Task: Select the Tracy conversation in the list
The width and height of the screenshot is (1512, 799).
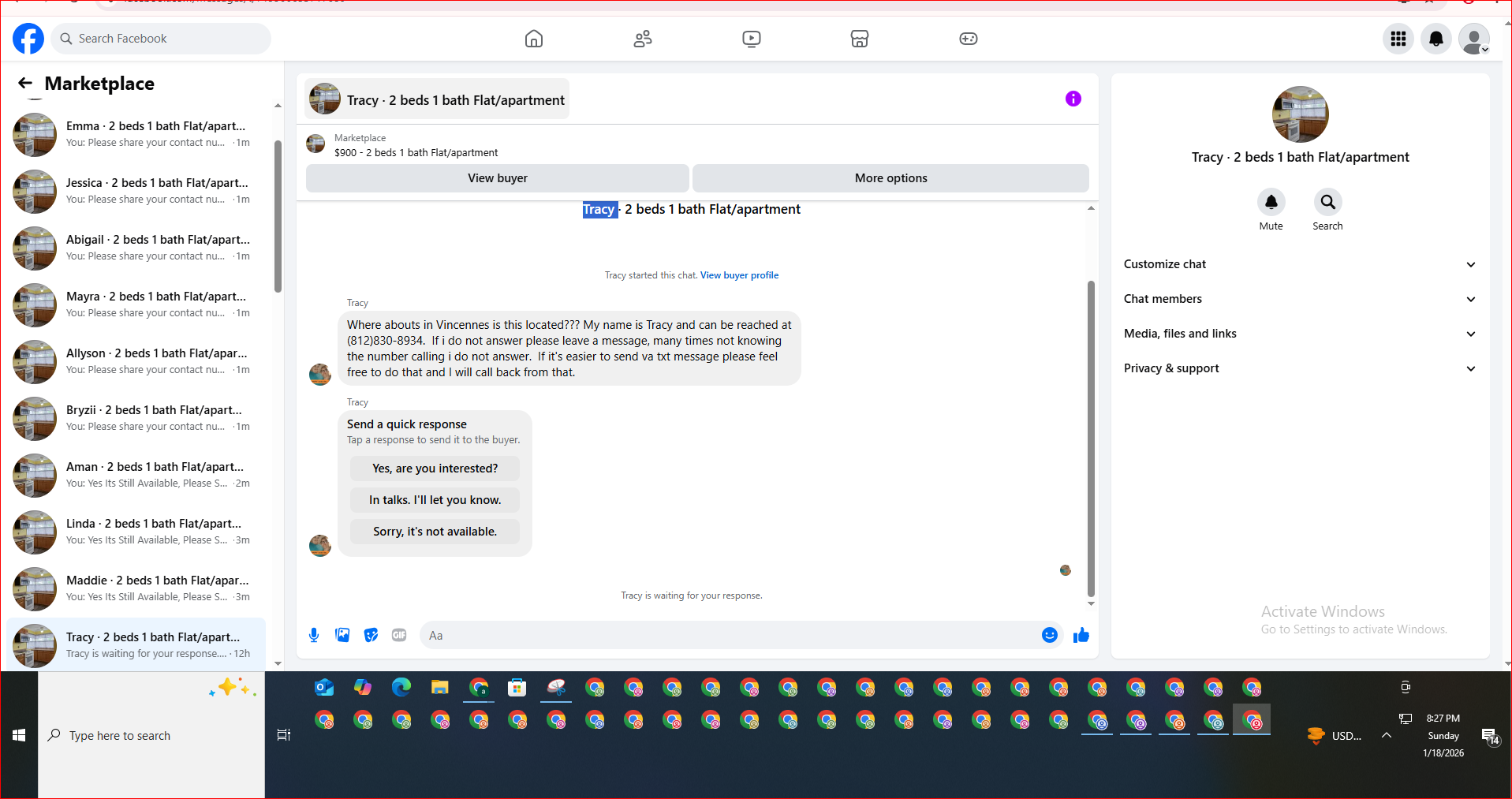Action: (136, 644)
